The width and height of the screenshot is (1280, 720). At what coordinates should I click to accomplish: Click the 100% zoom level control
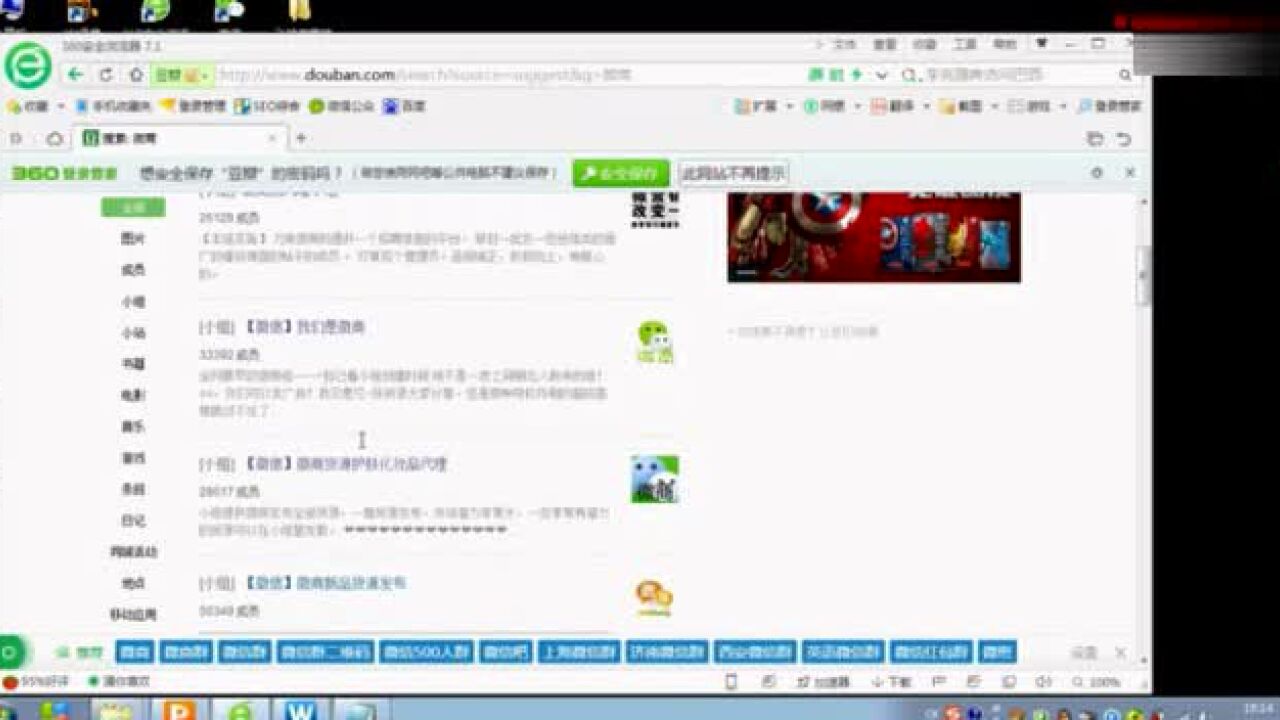tap(1095, 682)
